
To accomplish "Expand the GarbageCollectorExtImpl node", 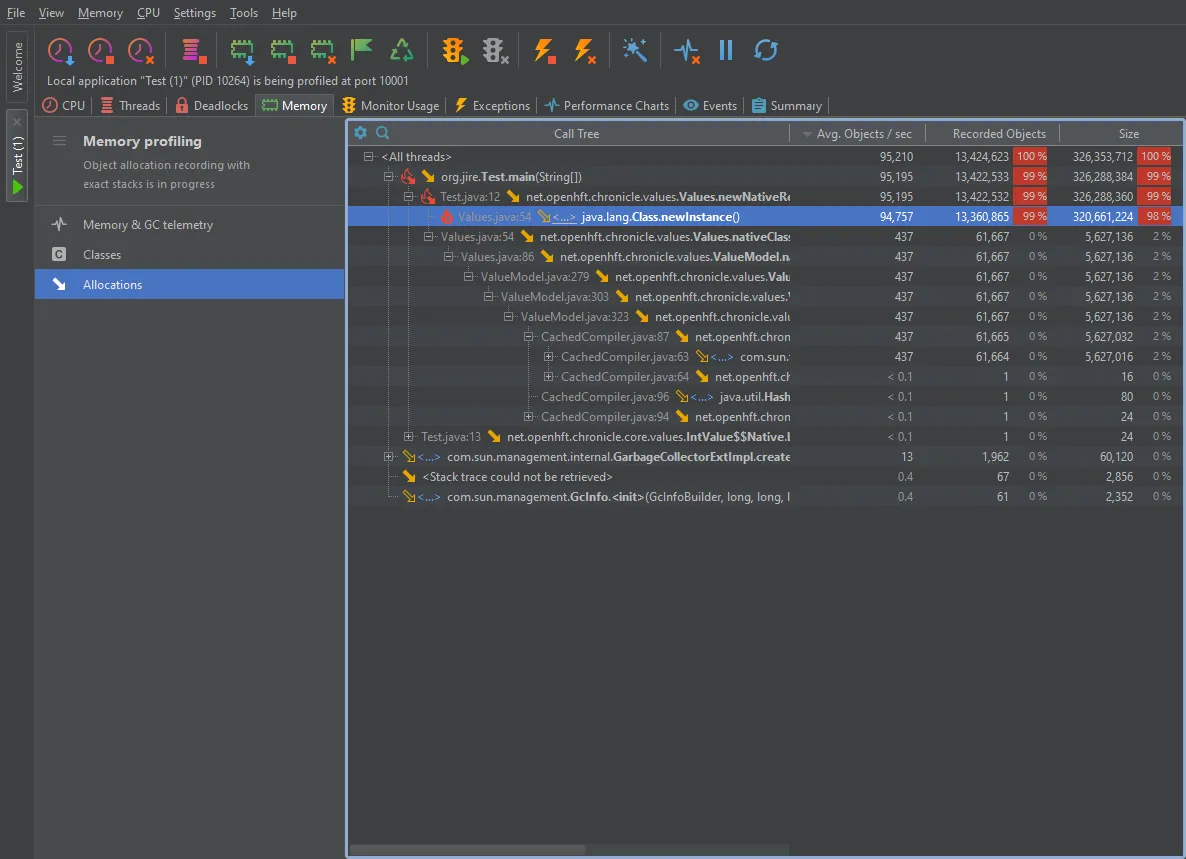I will pos(389,457).
